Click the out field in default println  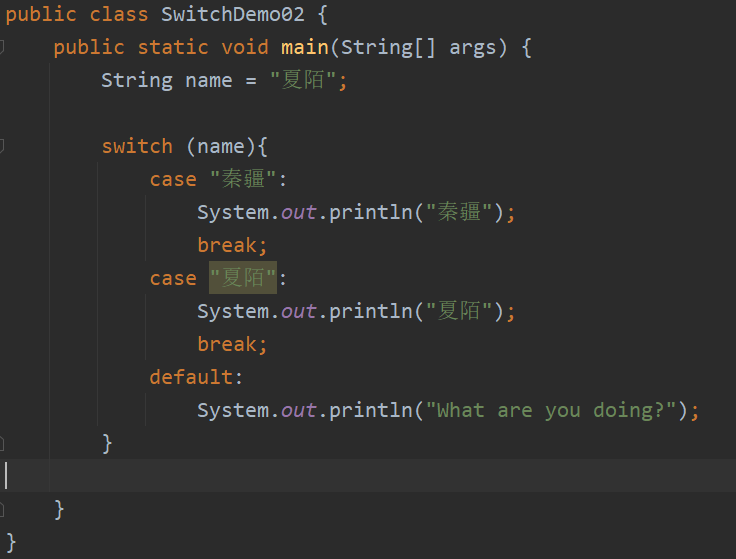(x=298, y=411)
